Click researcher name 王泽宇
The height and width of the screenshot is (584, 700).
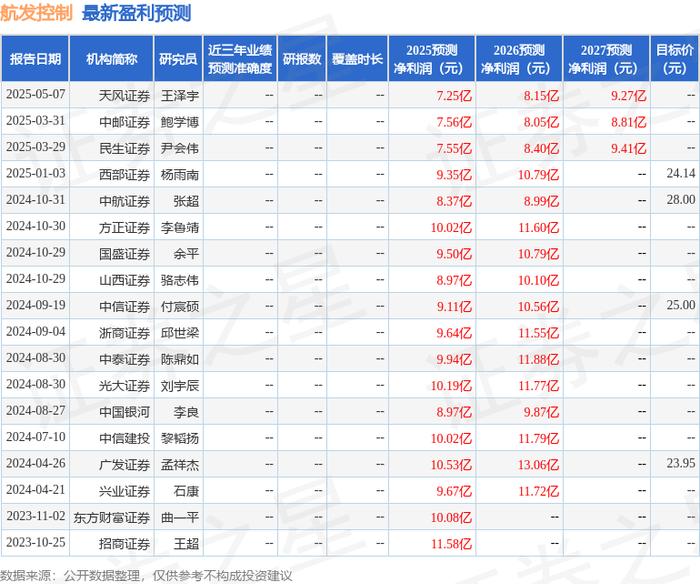pos(180,96)
